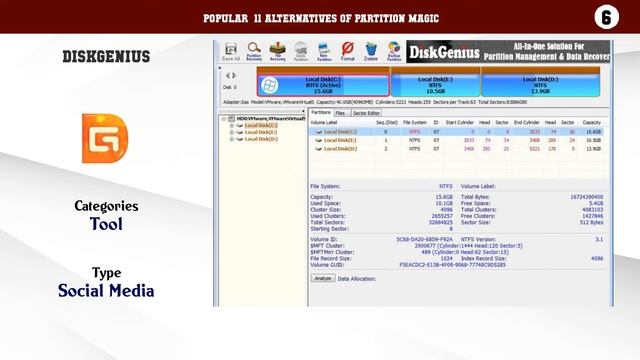Collapse the HDD:VMware root tree node
The image size is (640, 360).
224,119
